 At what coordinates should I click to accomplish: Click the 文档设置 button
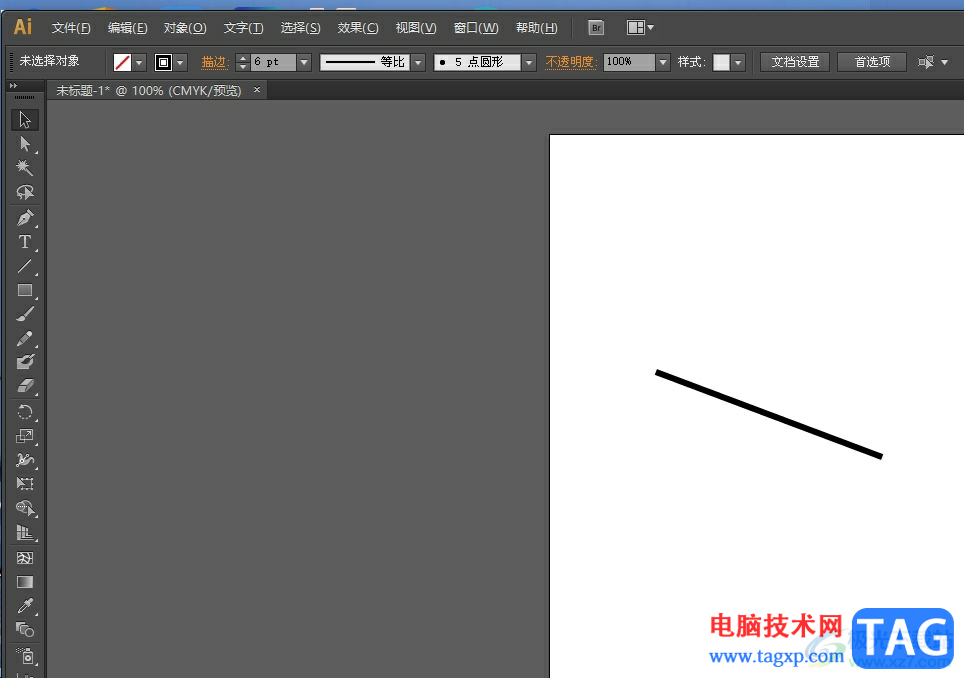coord(795,62)
